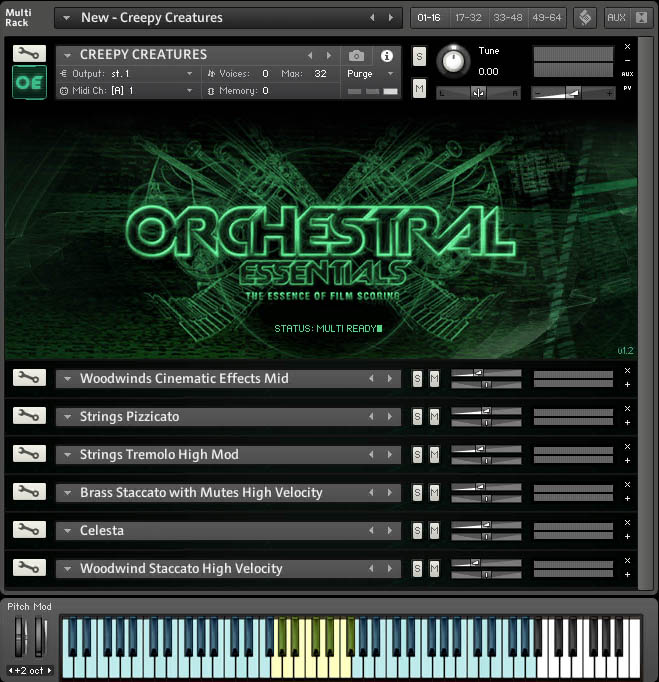659x682 pixels.
Task: Go to next instrument for CREEPY CREATURES
Action: (x=328, y=55)
